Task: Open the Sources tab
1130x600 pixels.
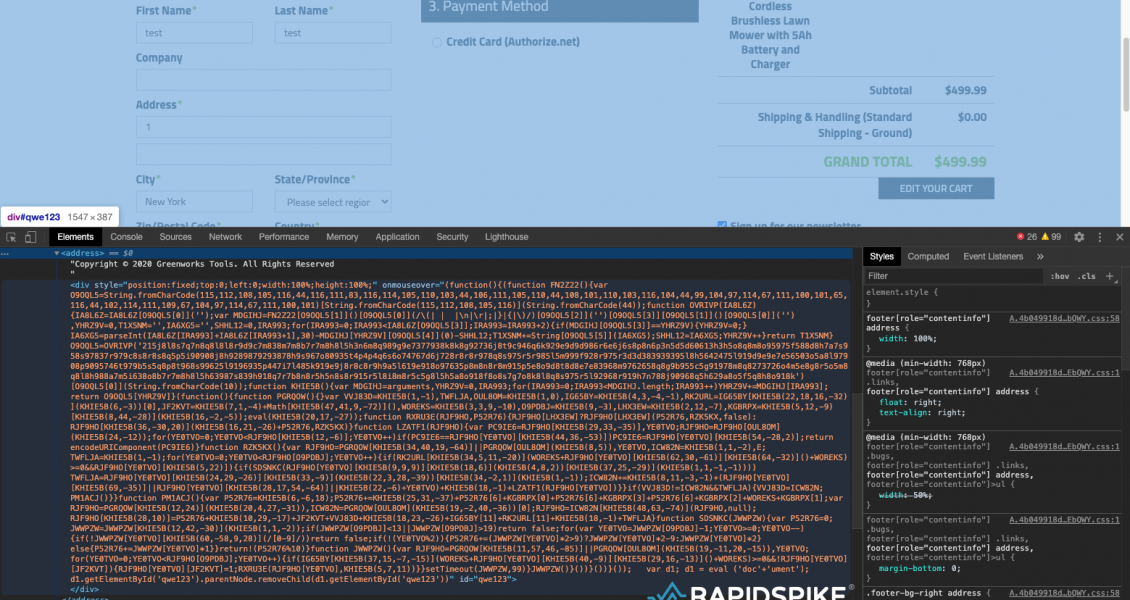Action: pyautogui.click(x=176, y=237)
